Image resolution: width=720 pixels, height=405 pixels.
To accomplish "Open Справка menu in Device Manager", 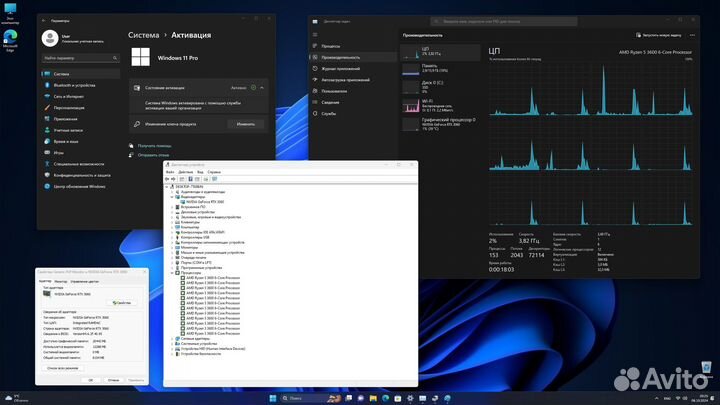I will pyautogui.click(x=214, y=172).
